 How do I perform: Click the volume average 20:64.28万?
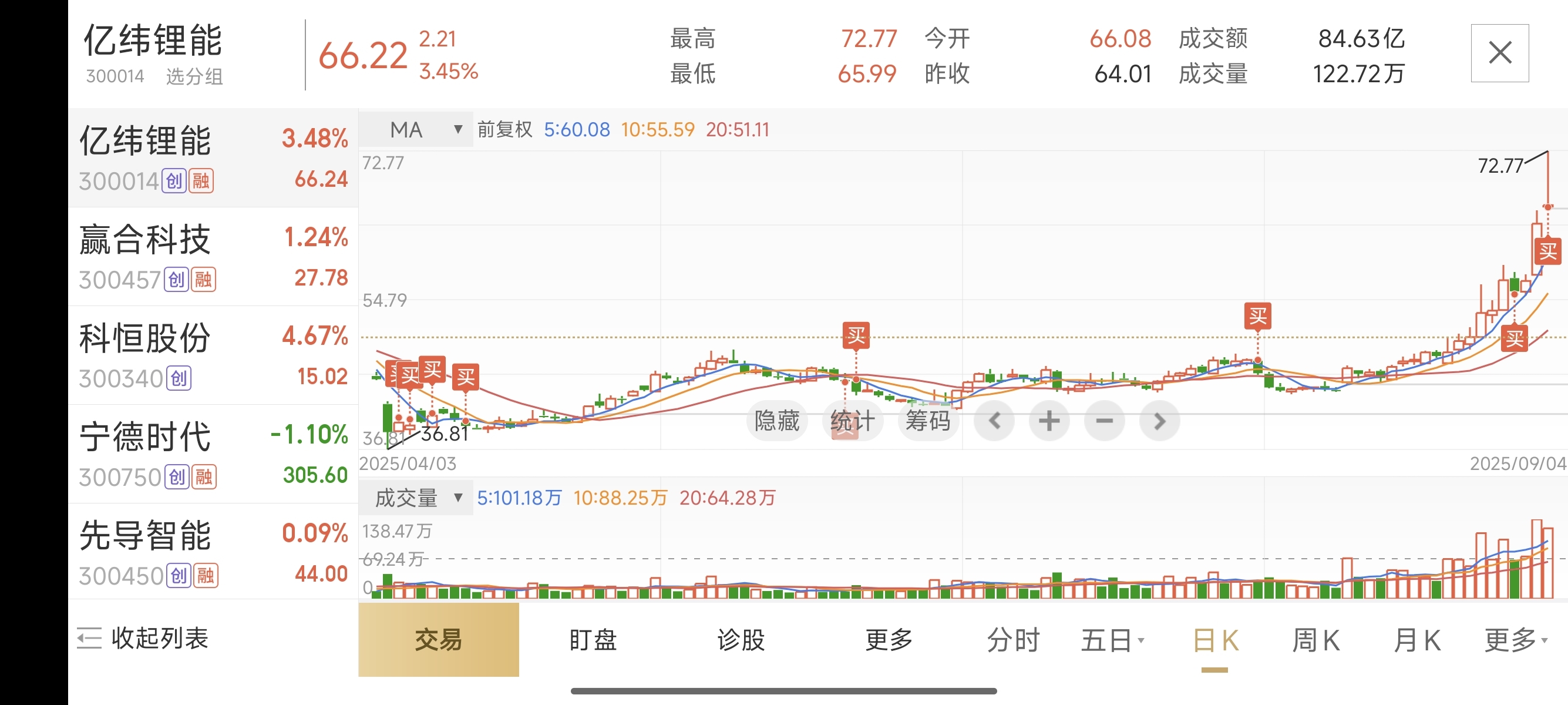click(x=728, y=498)
